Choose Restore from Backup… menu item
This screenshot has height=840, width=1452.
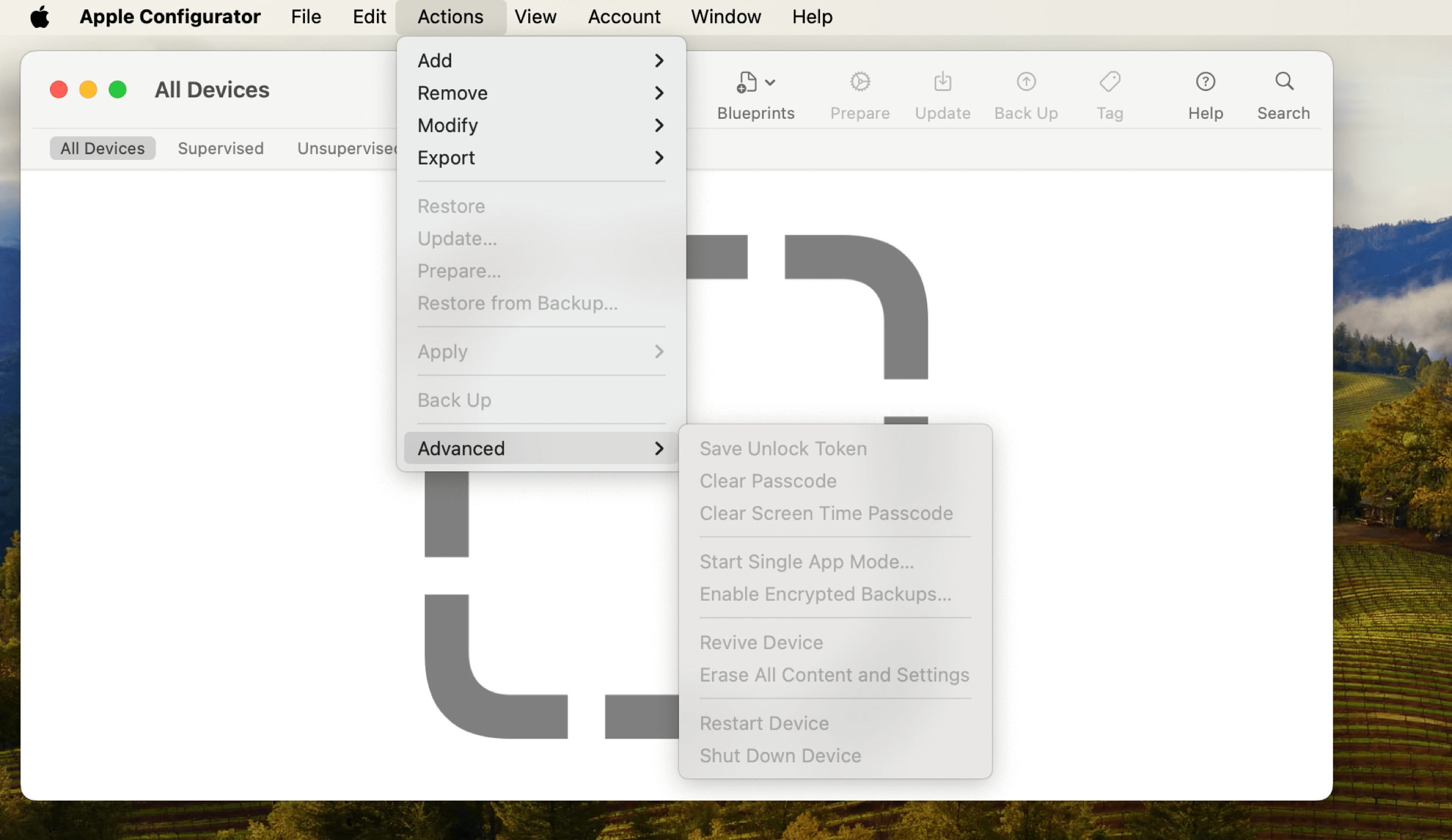click(540, 303)
